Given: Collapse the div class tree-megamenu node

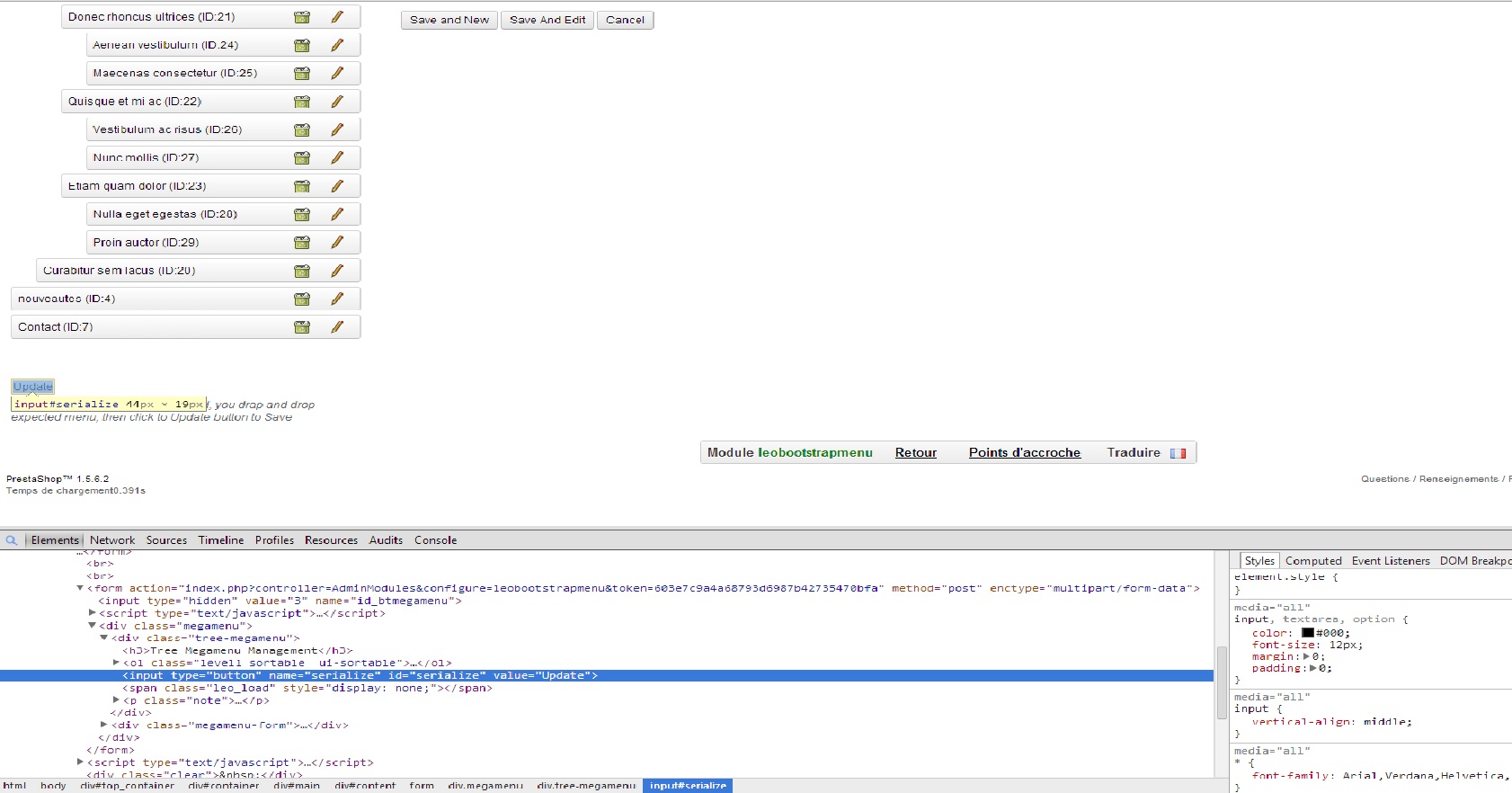Looking at the screenshot, I should (x=104, y=638).
